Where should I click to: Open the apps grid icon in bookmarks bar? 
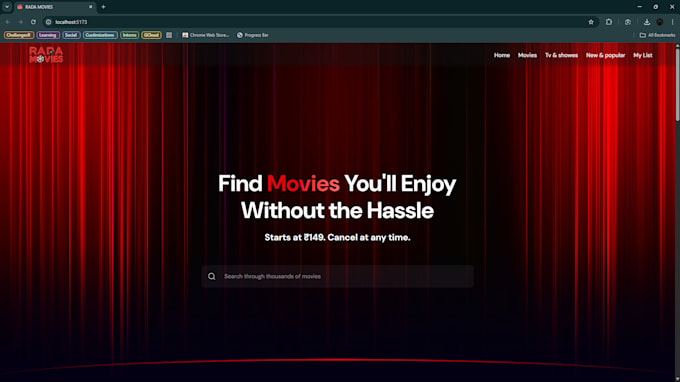pos(169,35)
